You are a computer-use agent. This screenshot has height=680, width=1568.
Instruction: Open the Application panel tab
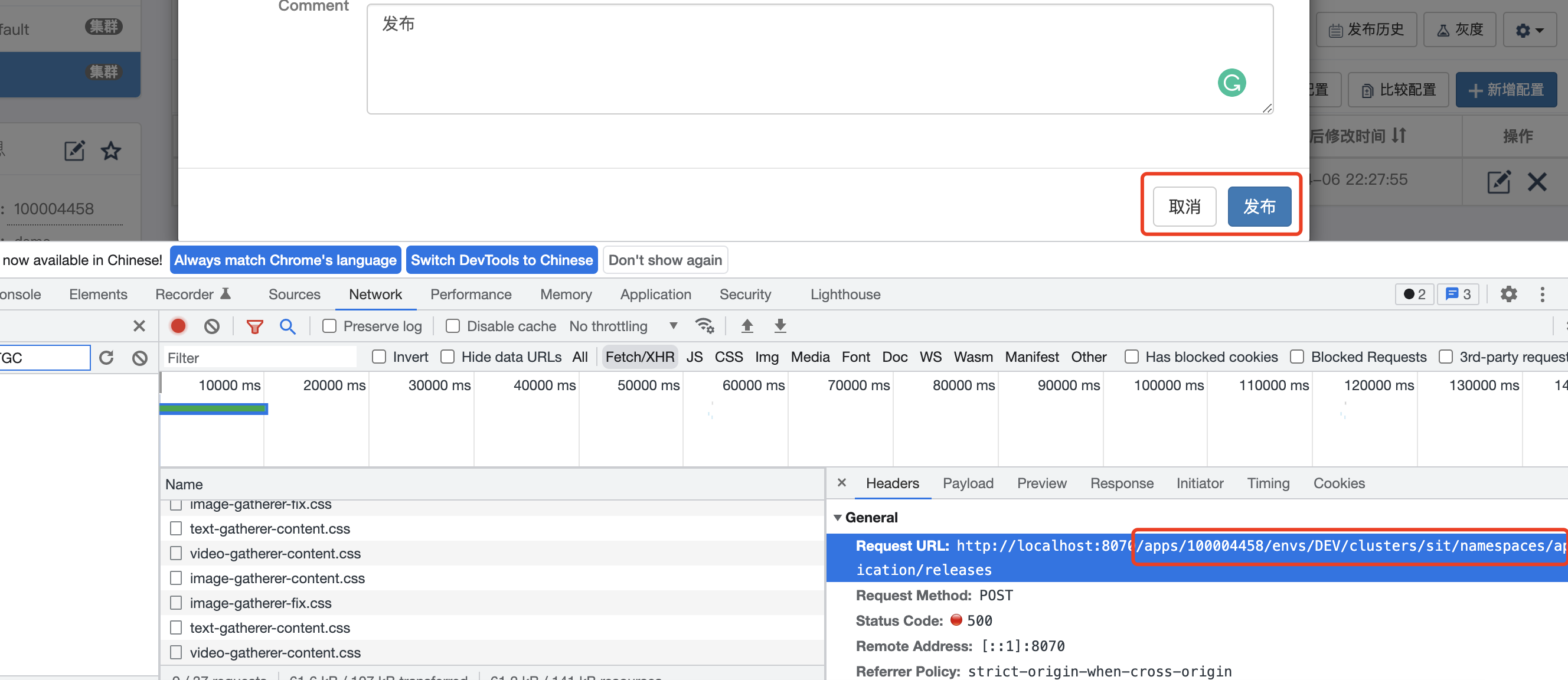pyautogui.click(x=655, y=295)
